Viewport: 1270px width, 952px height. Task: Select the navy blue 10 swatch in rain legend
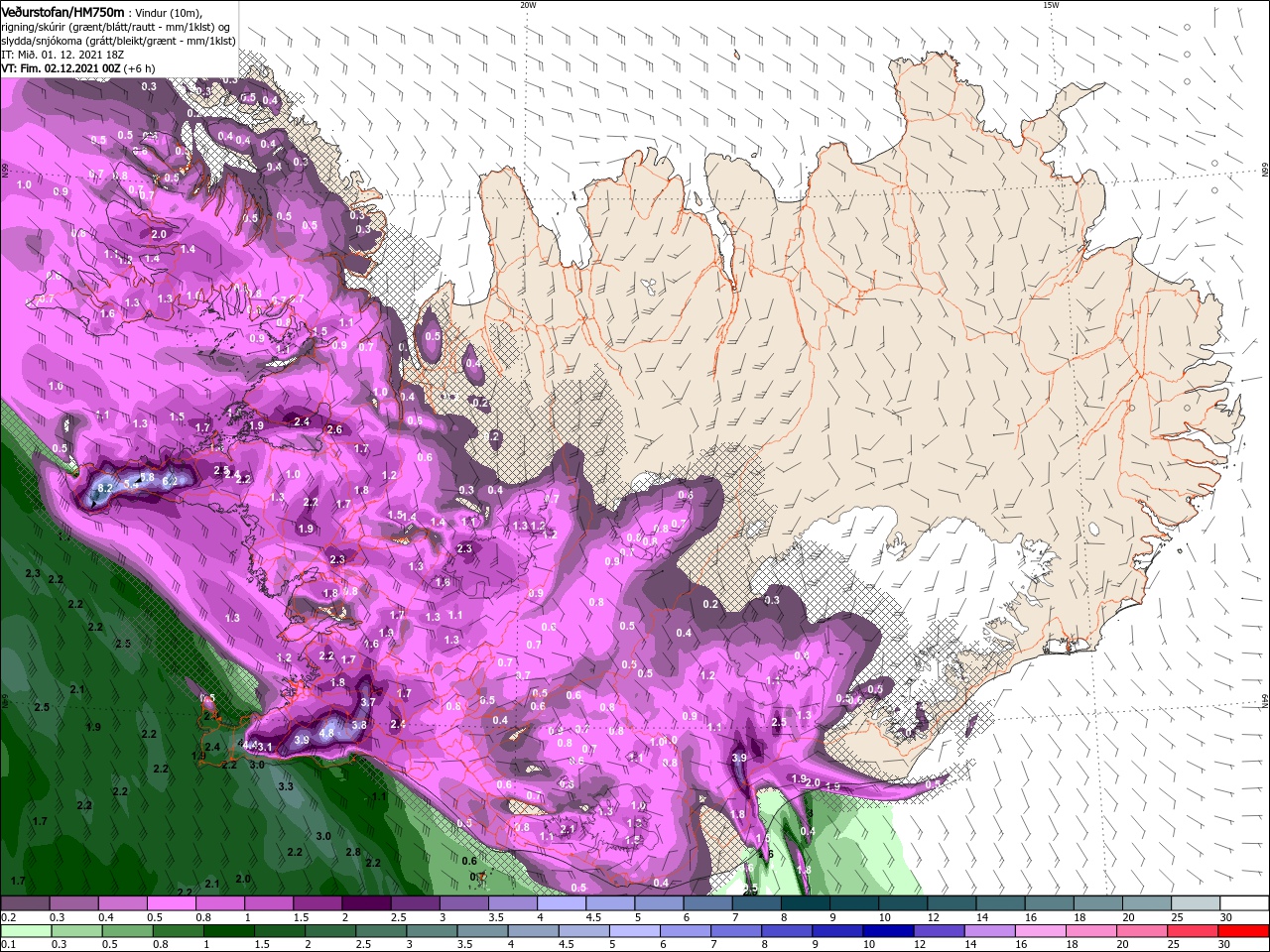pos(888,931)
